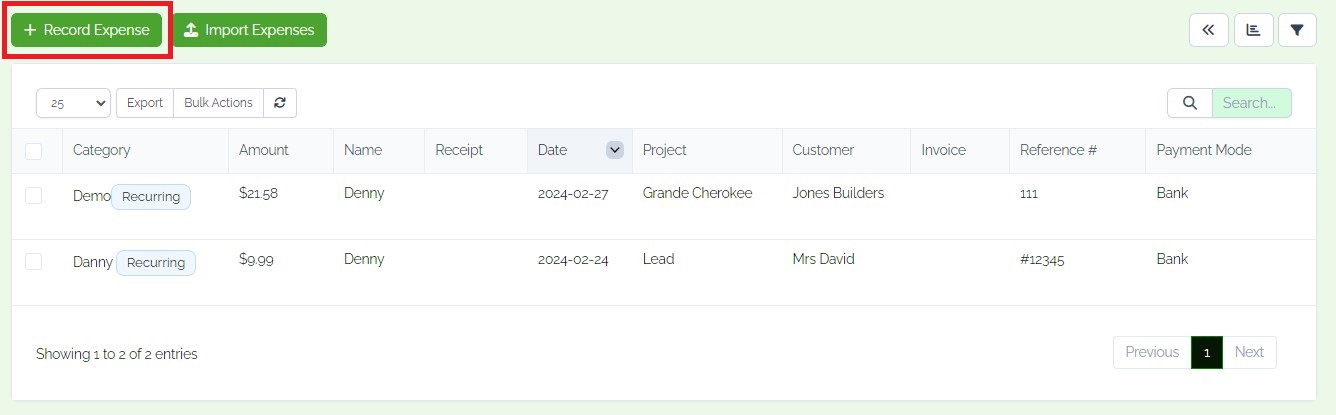Sort by the Amount column header

click(264, 150)
